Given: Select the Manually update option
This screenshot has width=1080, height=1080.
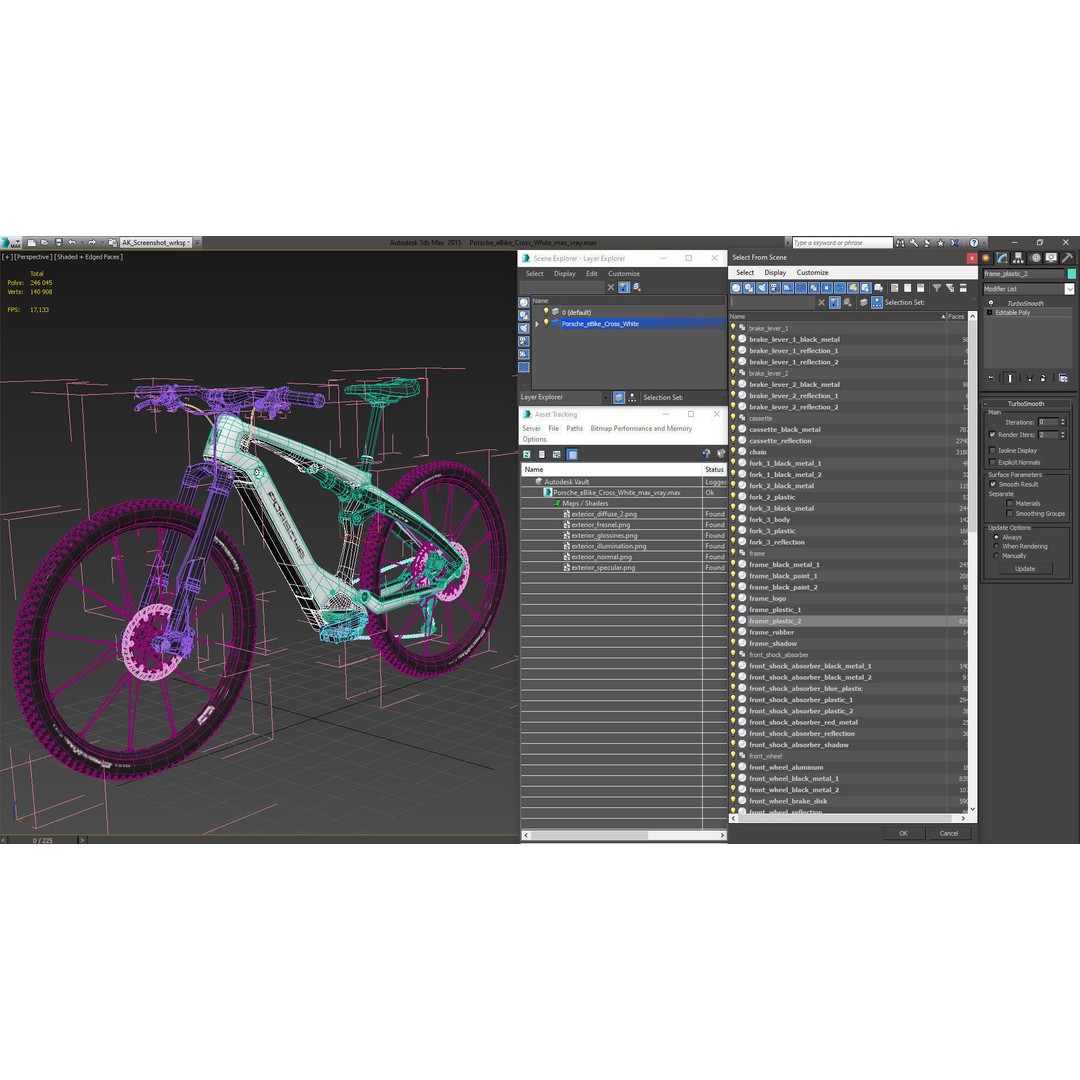Looking at the screenshot, I should (x=996, y=555).
